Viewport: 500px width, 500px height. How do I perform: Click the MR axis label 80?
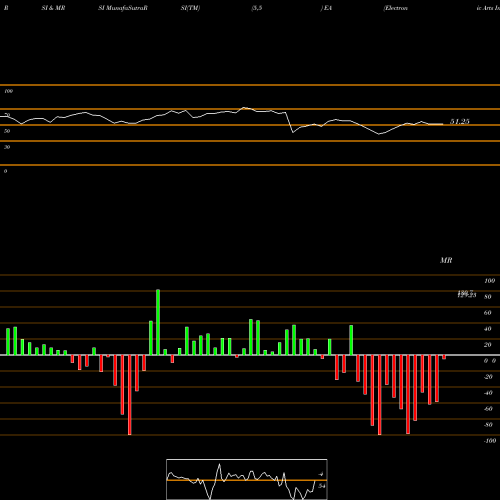coord(488,297)
